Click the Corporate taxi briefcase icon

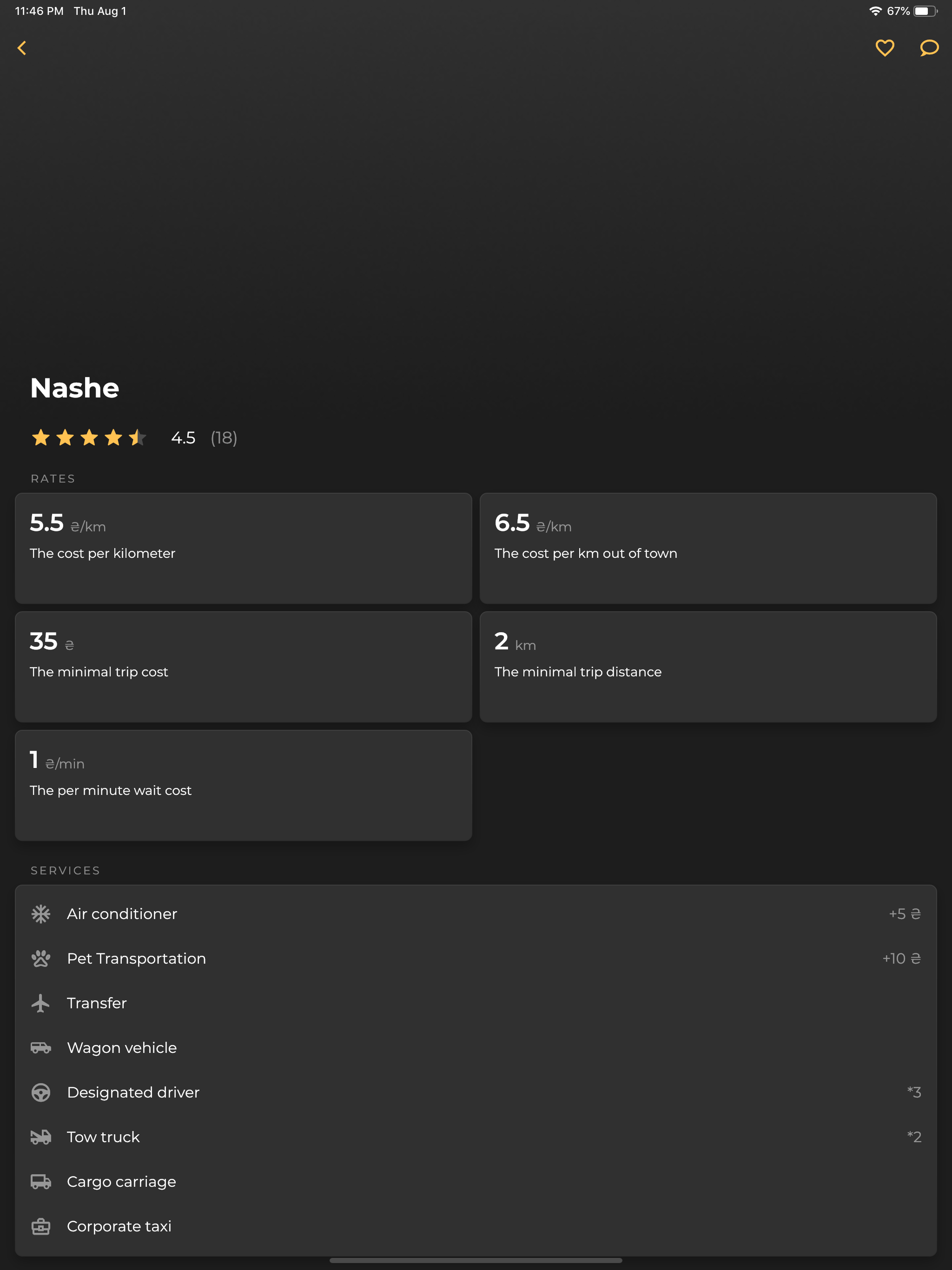click(x=41, y=1226)
